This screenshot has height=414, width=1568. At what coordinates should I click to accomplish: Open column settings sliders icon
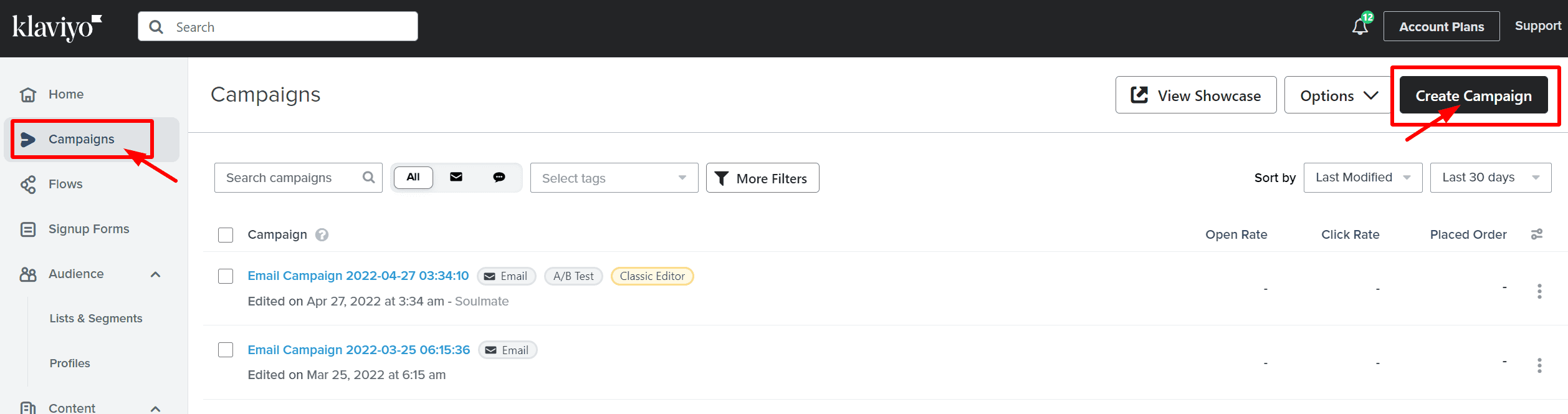[1537, 234]
